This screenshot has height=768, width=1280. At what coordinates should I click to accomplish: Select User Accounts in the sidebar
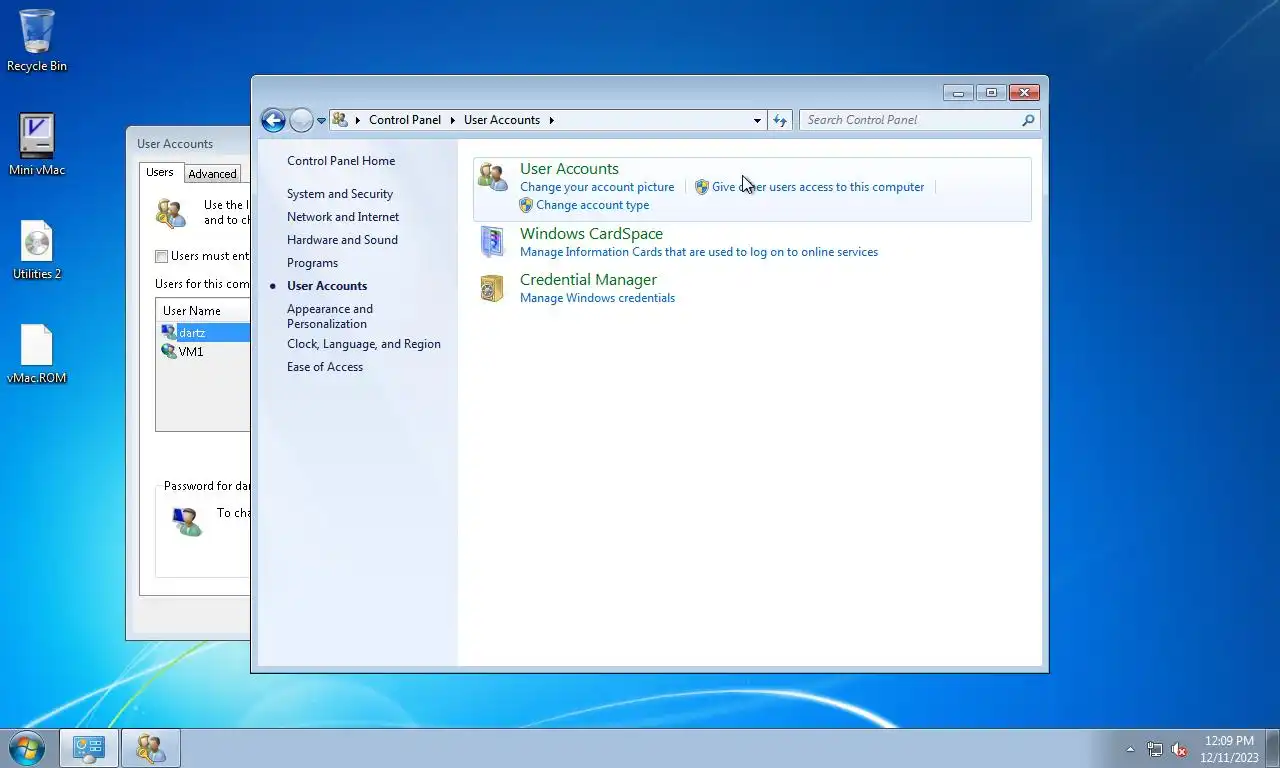point(327,286)
